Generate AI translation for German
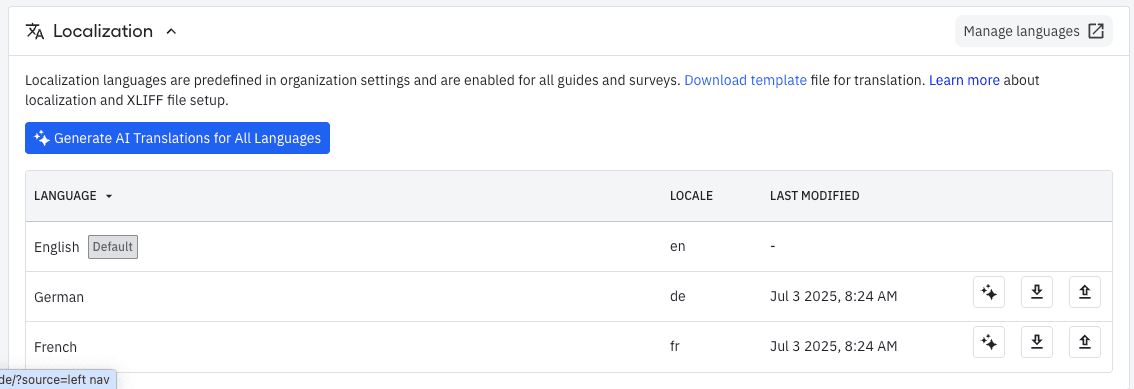Viewport: 1134px width, 389px height. (989, 292)
